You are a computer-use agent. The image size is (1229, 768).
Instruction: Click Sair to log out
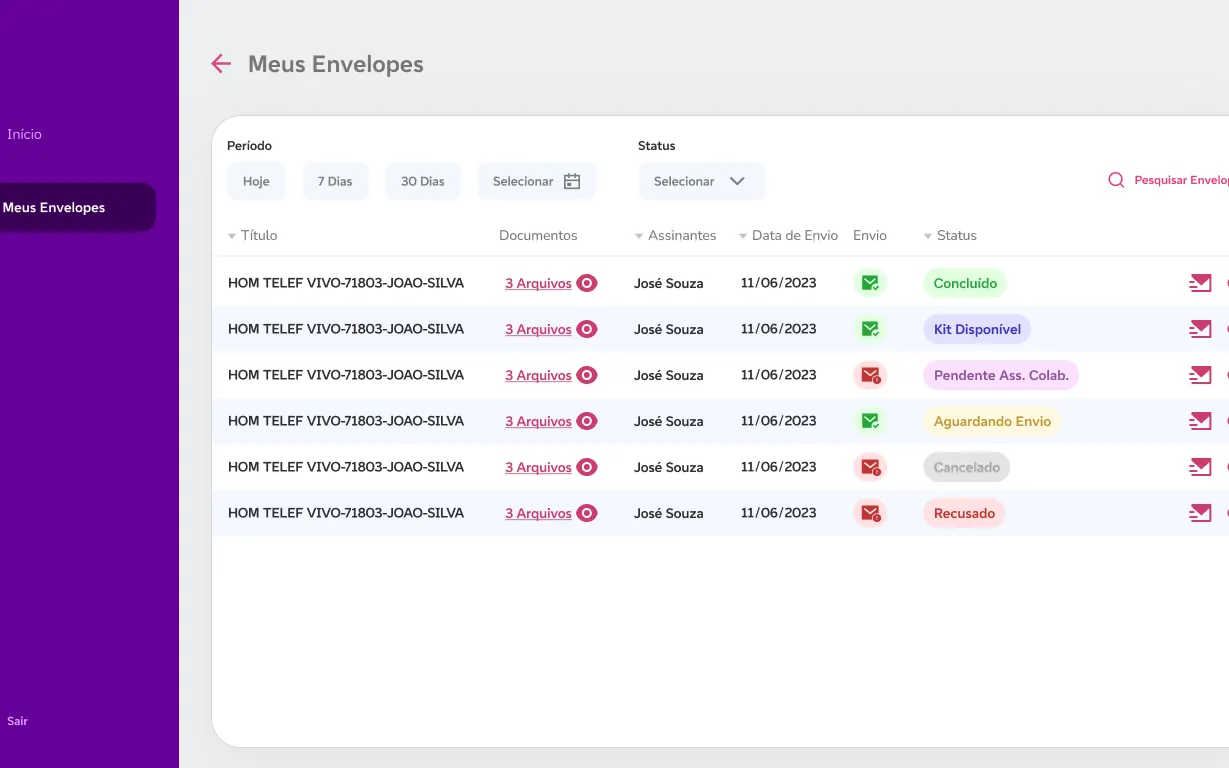[17, 721]
